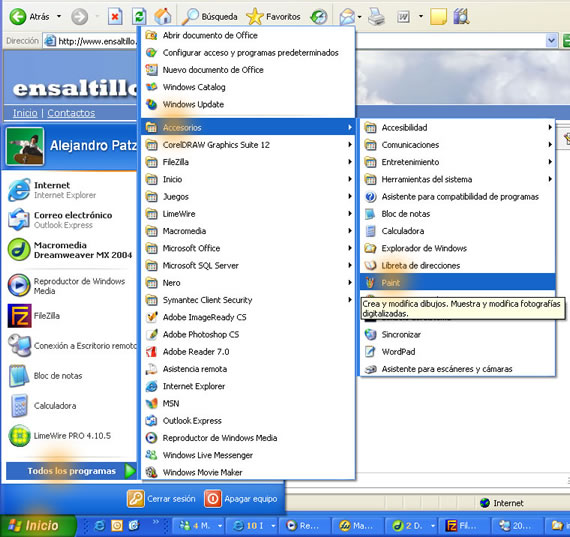Launch Adobe ImageReady CS
Image resolution: width=570 pixels, height=537 pixels.
tap(248, 317)
